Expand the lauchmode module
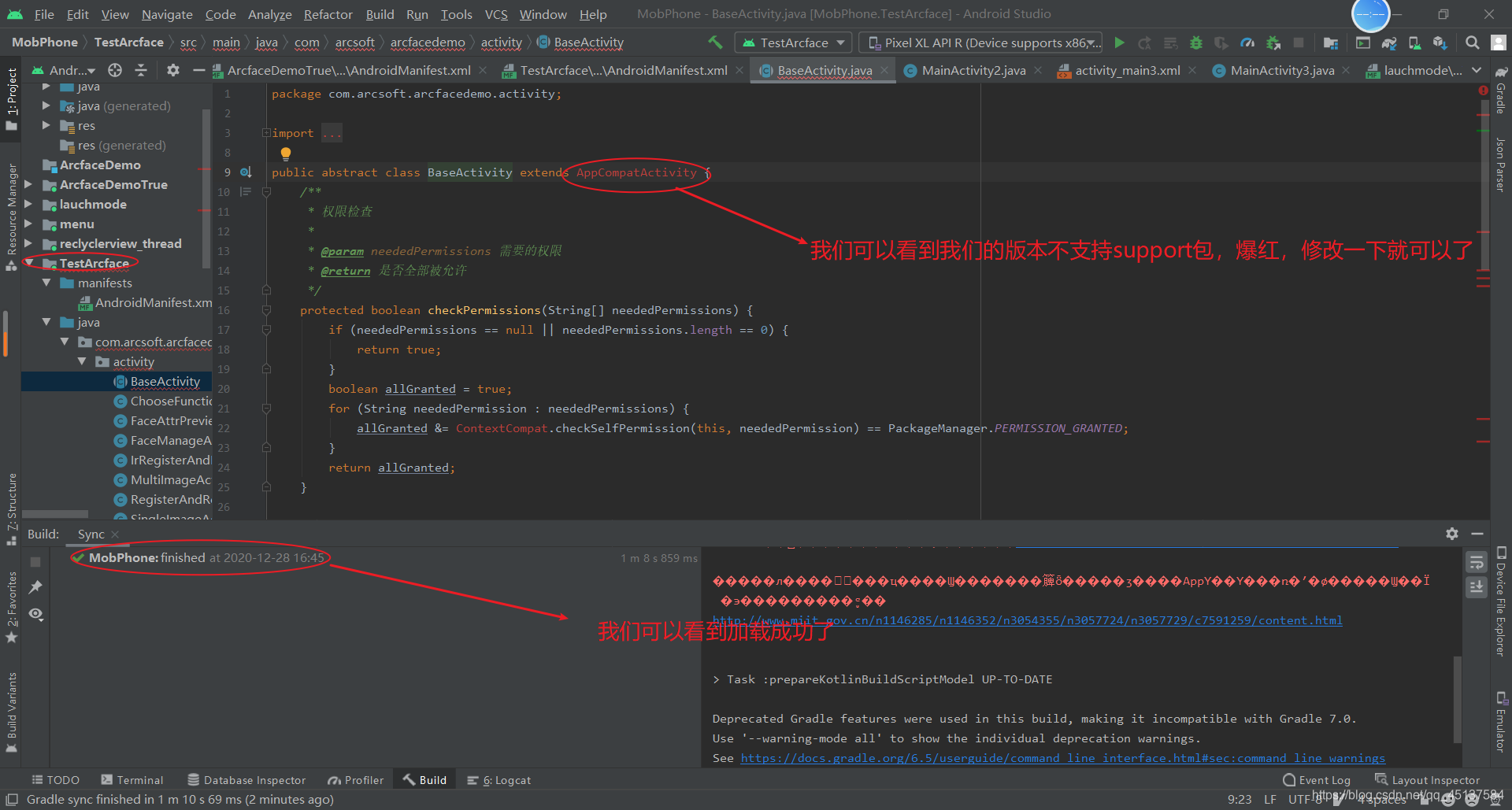 click(29, 204)
